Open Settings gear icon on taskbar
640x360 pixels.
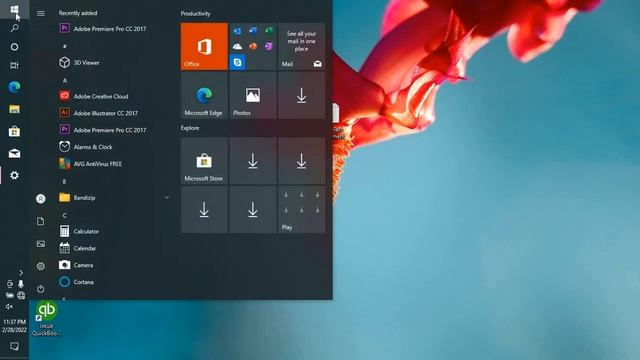[14, 176]
